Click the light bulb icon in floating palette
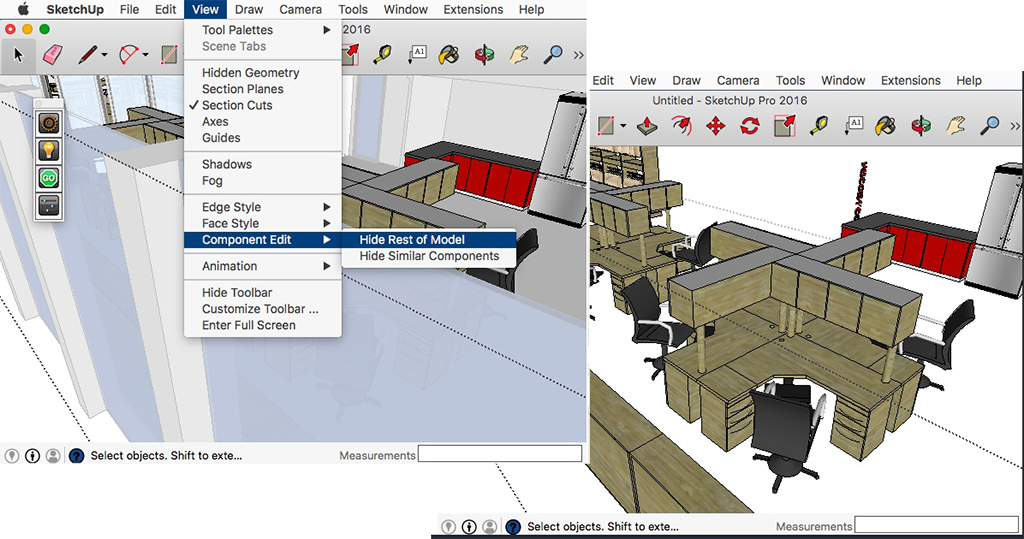 [49, 150]
